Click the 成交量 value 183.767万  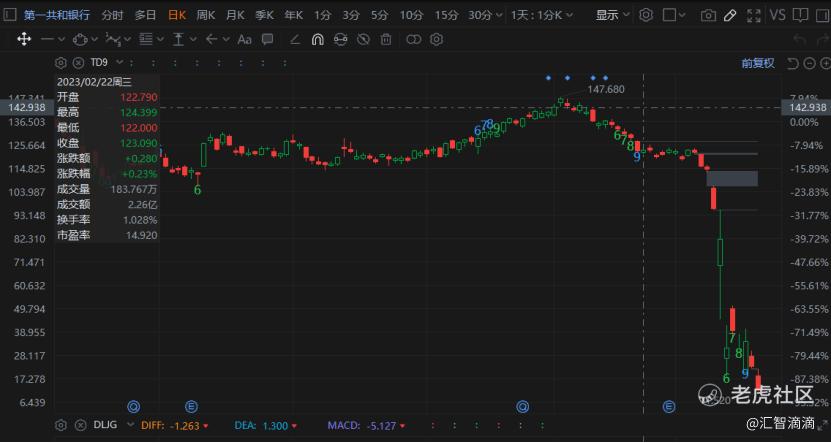(x=134, y=189)
